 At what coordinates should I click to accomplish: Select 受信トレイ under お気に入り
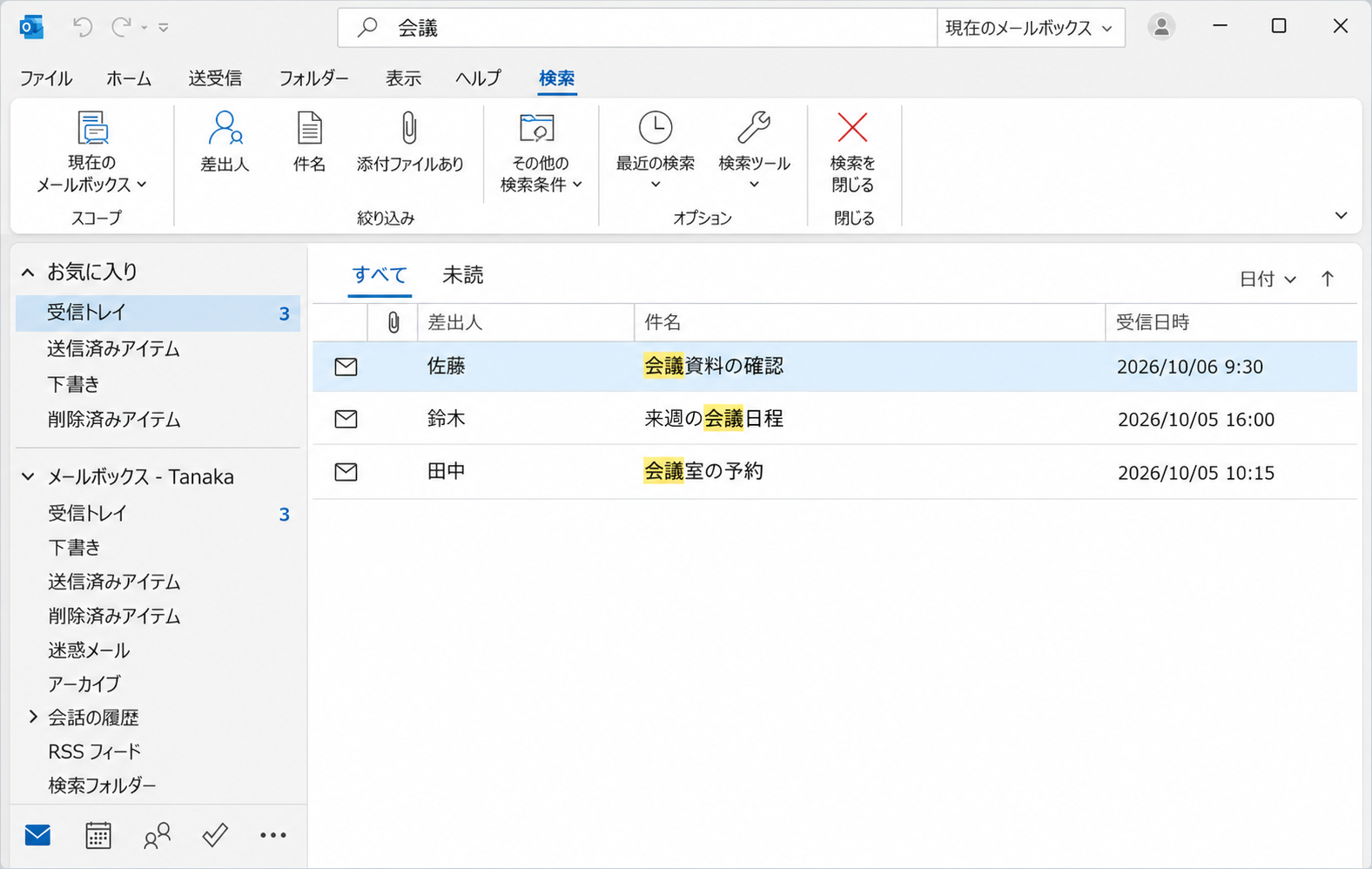click(158, 313)
